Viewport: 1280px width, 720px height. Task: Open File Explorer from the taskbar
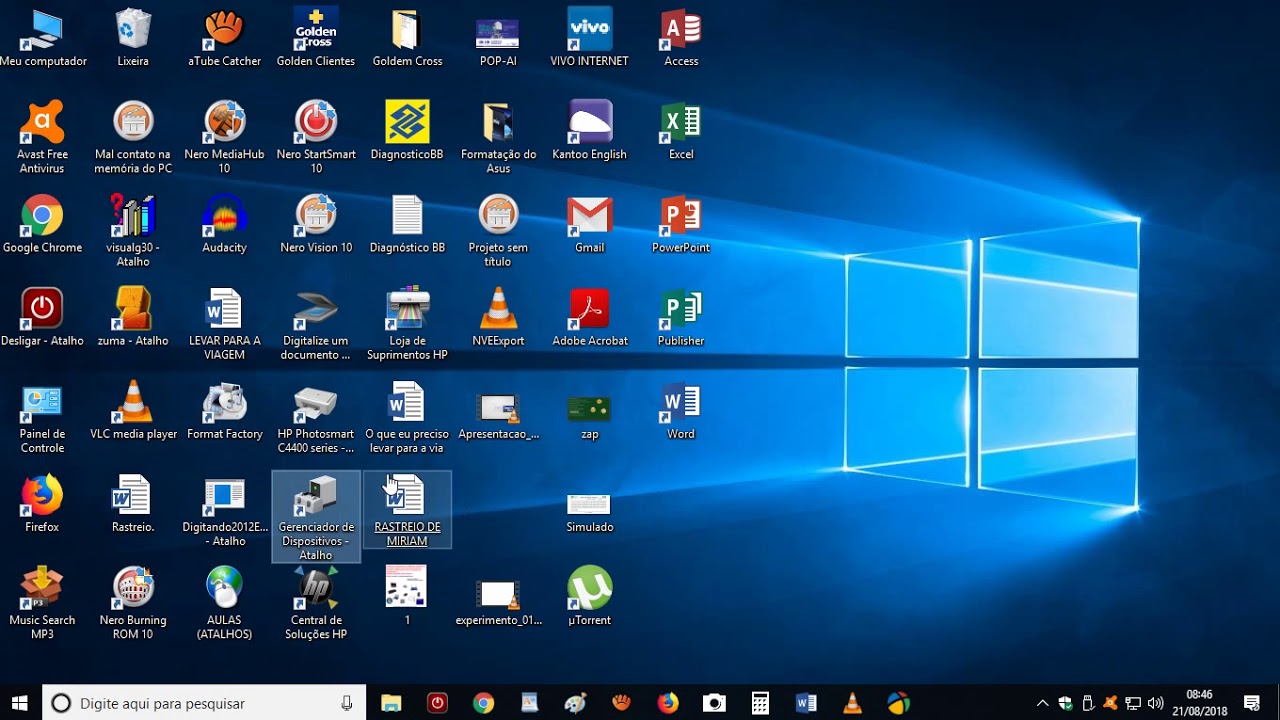(x=391, y=703)
